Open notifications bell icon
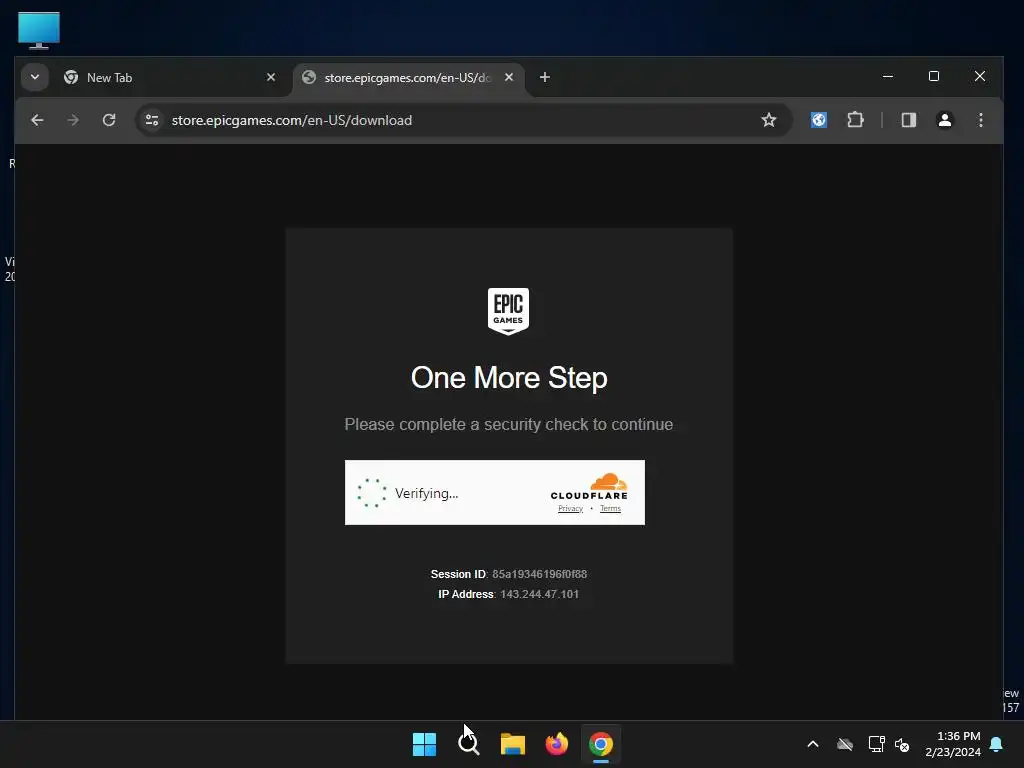 click(996, 744)
